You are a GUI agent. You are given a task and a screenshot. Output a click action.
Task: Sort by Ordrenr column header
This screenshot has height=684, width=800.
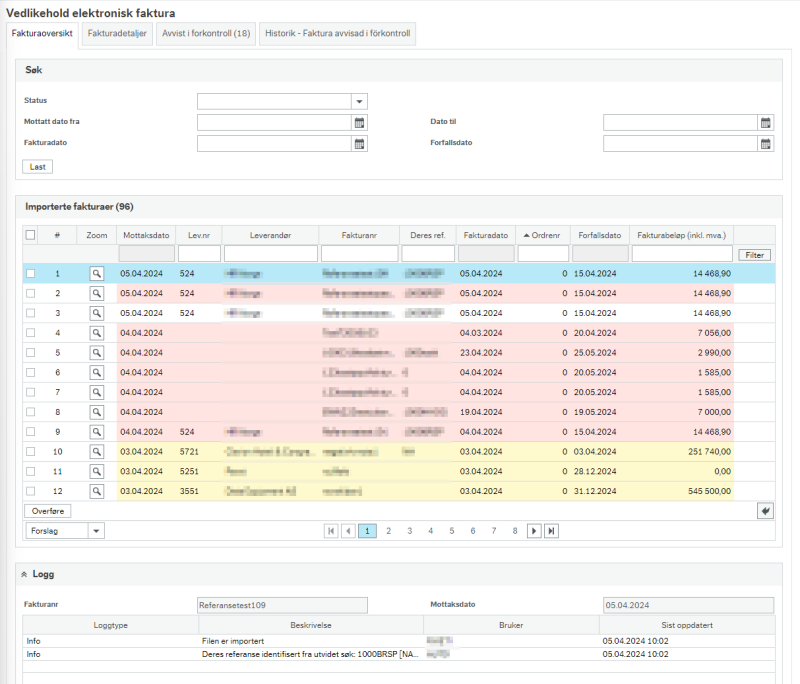[542, 235]
